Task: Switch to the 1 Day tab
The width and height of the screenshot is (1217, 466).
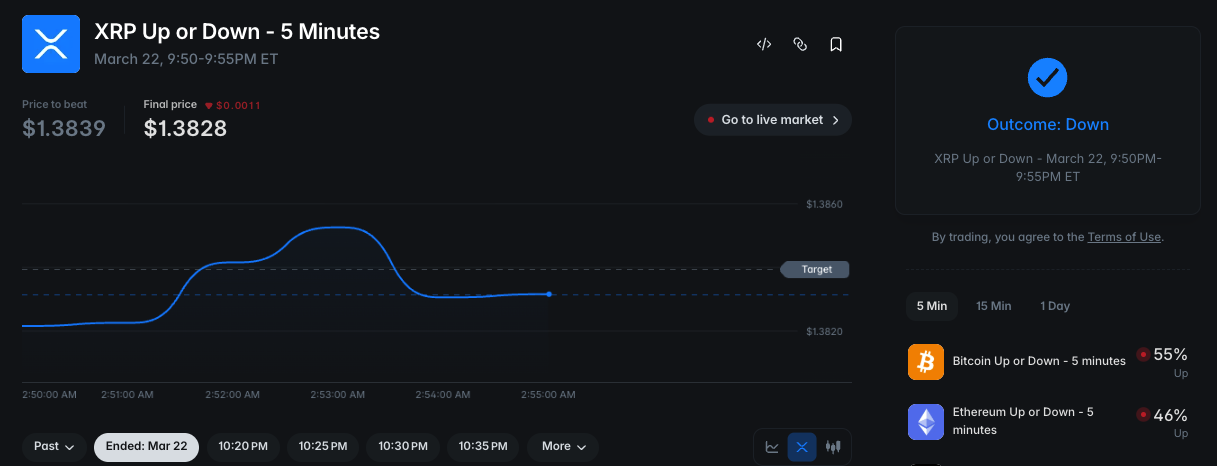Action: click(1054, 306)
